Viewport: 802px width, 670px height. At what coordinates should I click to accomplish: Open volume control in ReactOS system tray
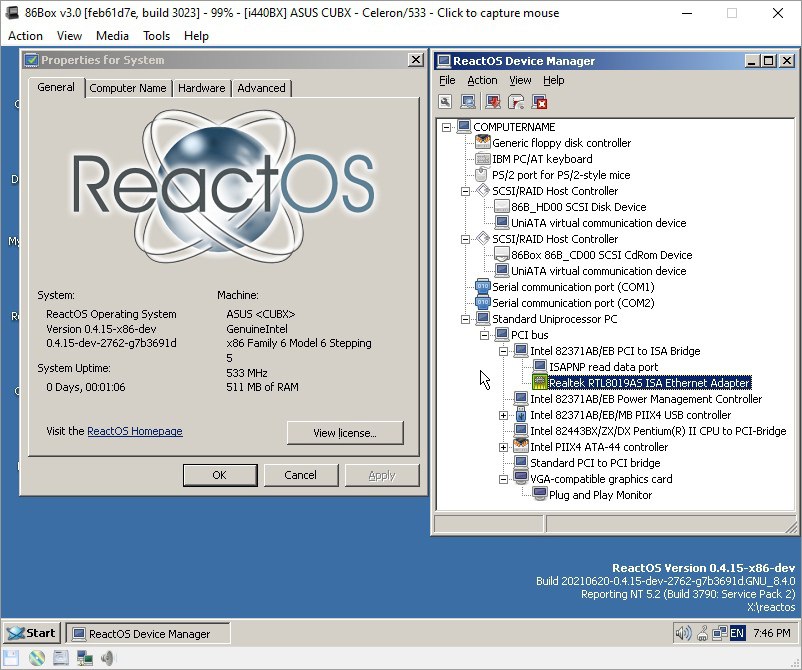click(x=683, y=634)
